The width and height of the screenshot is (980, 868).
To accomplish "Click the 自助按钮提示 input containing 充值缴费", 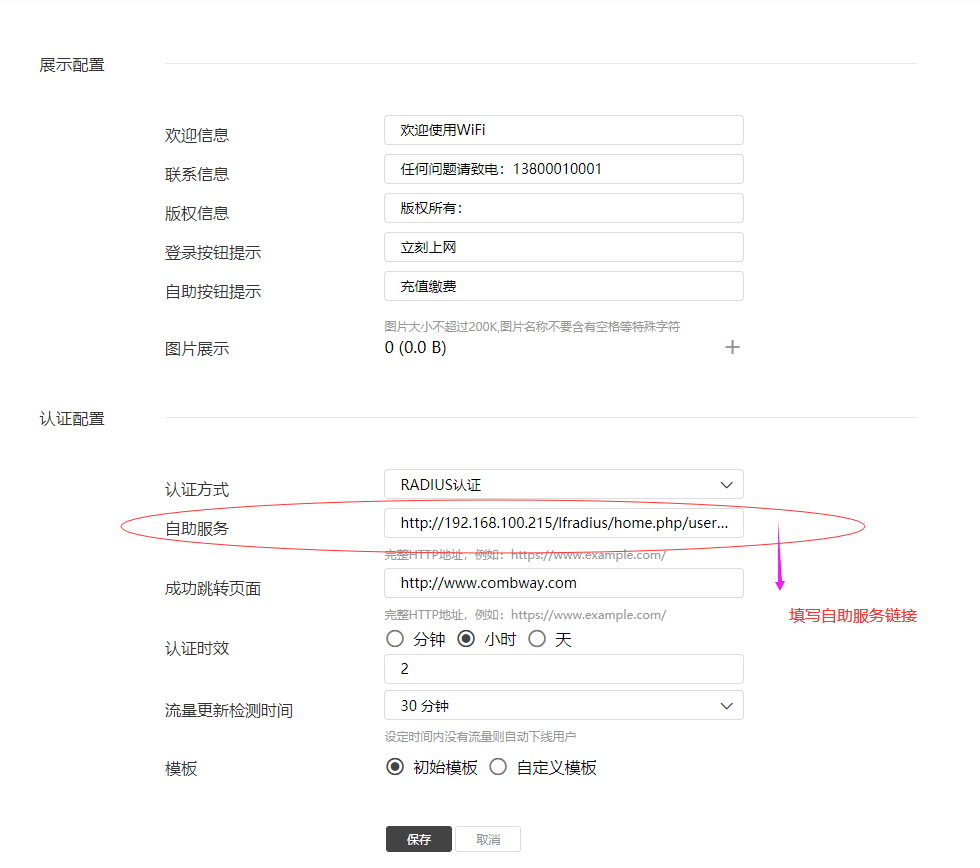I will (563, 286).
